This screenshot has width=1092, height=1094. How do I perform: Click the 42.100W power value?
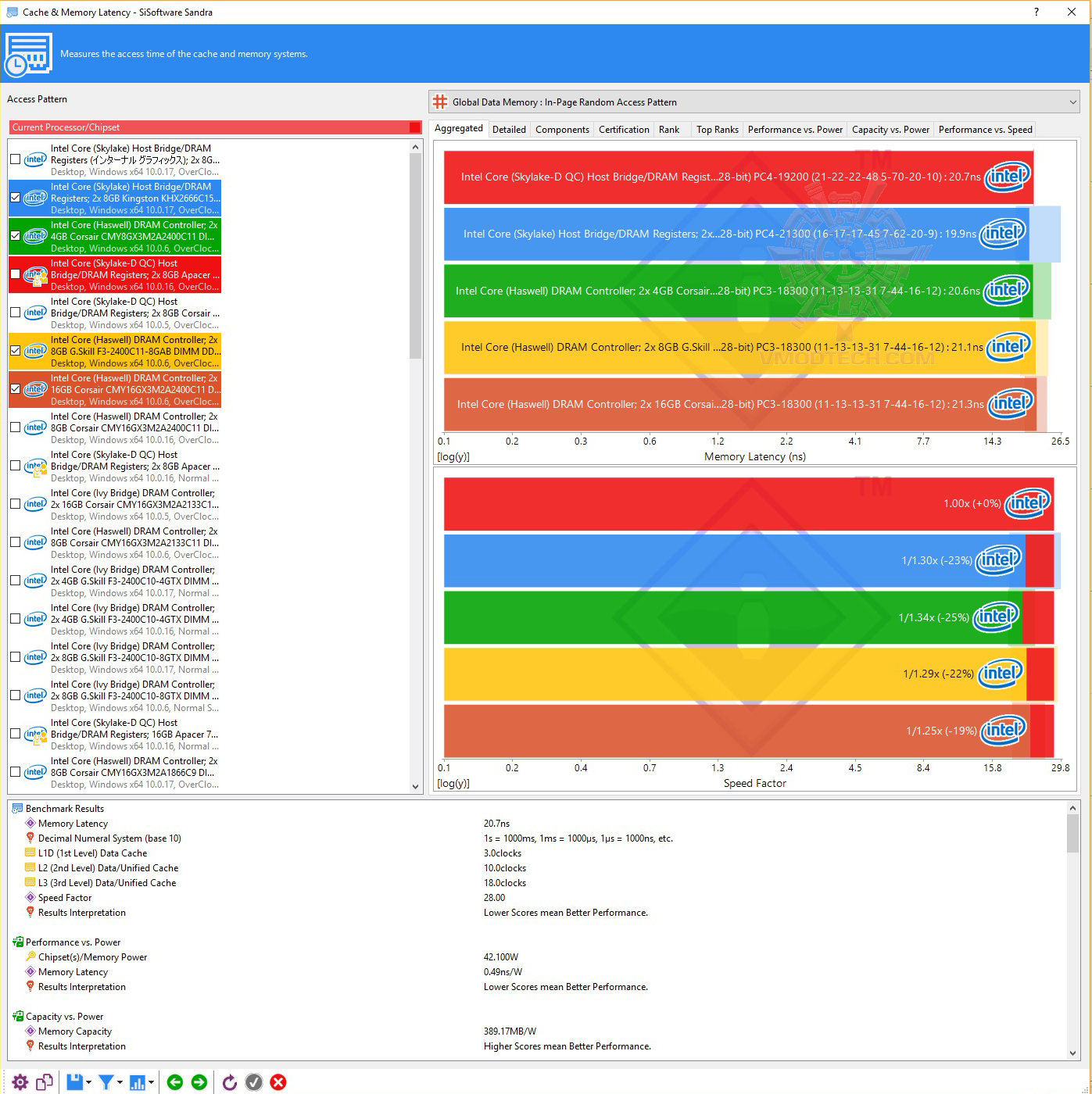501,957
